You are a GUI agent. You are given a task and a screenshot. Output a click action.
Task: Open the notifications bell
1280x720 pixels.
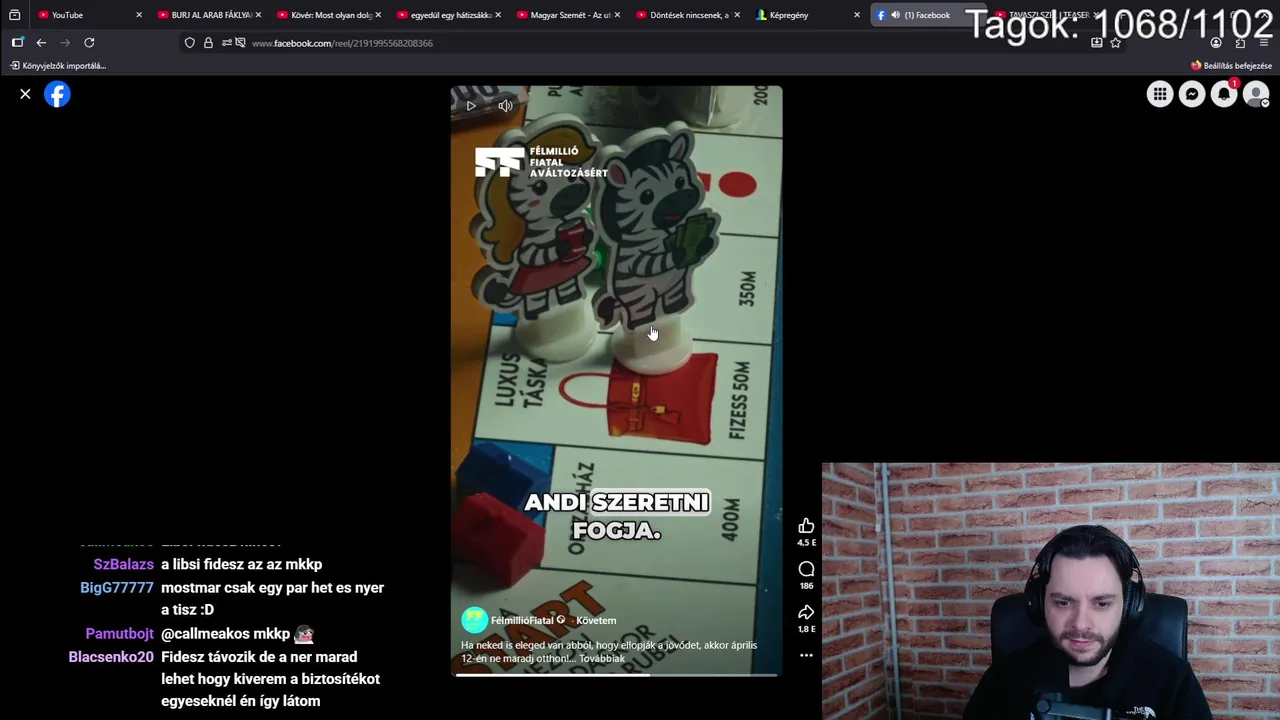coord(1224,94)
